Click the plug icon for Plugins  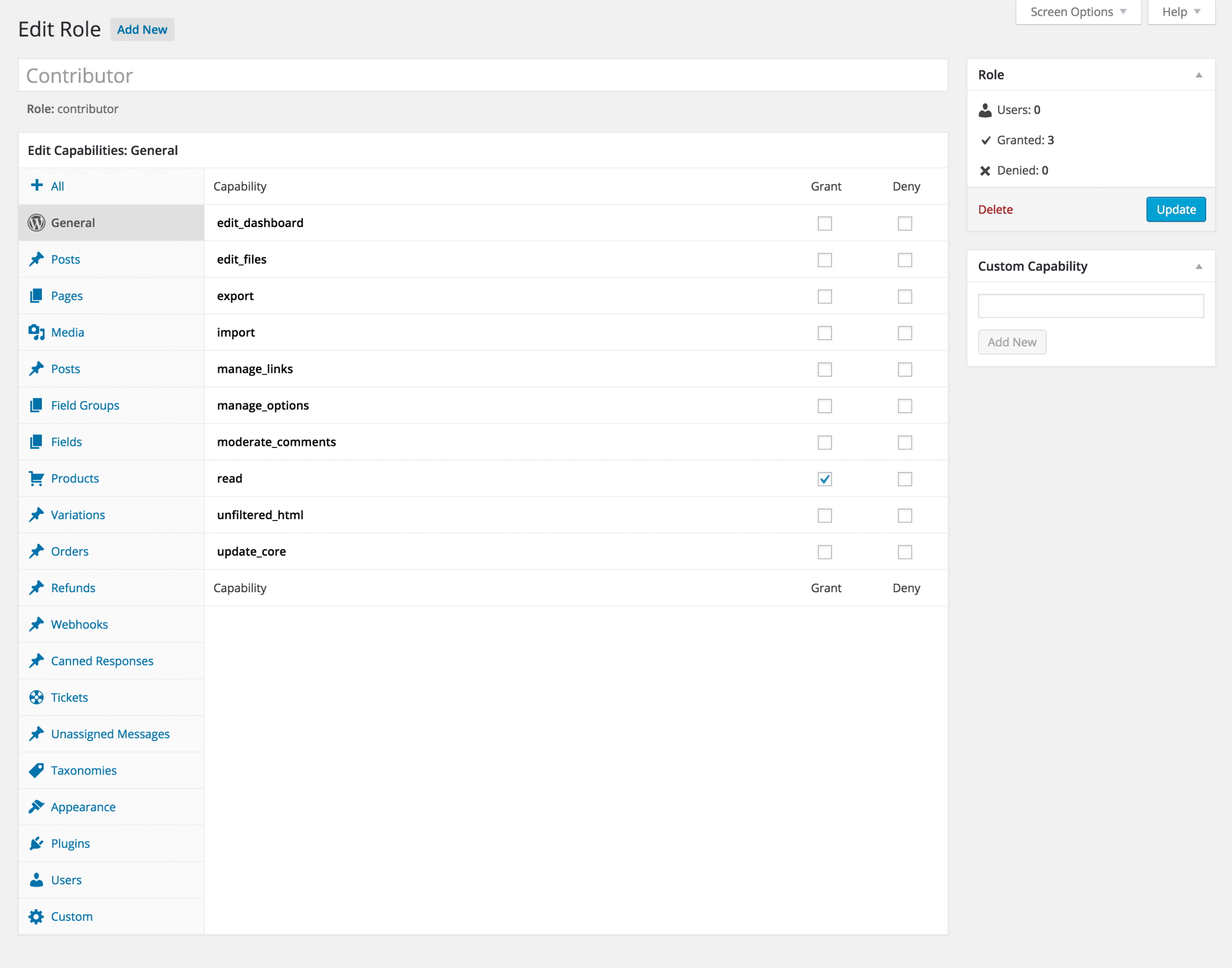[x=36, y=843]
